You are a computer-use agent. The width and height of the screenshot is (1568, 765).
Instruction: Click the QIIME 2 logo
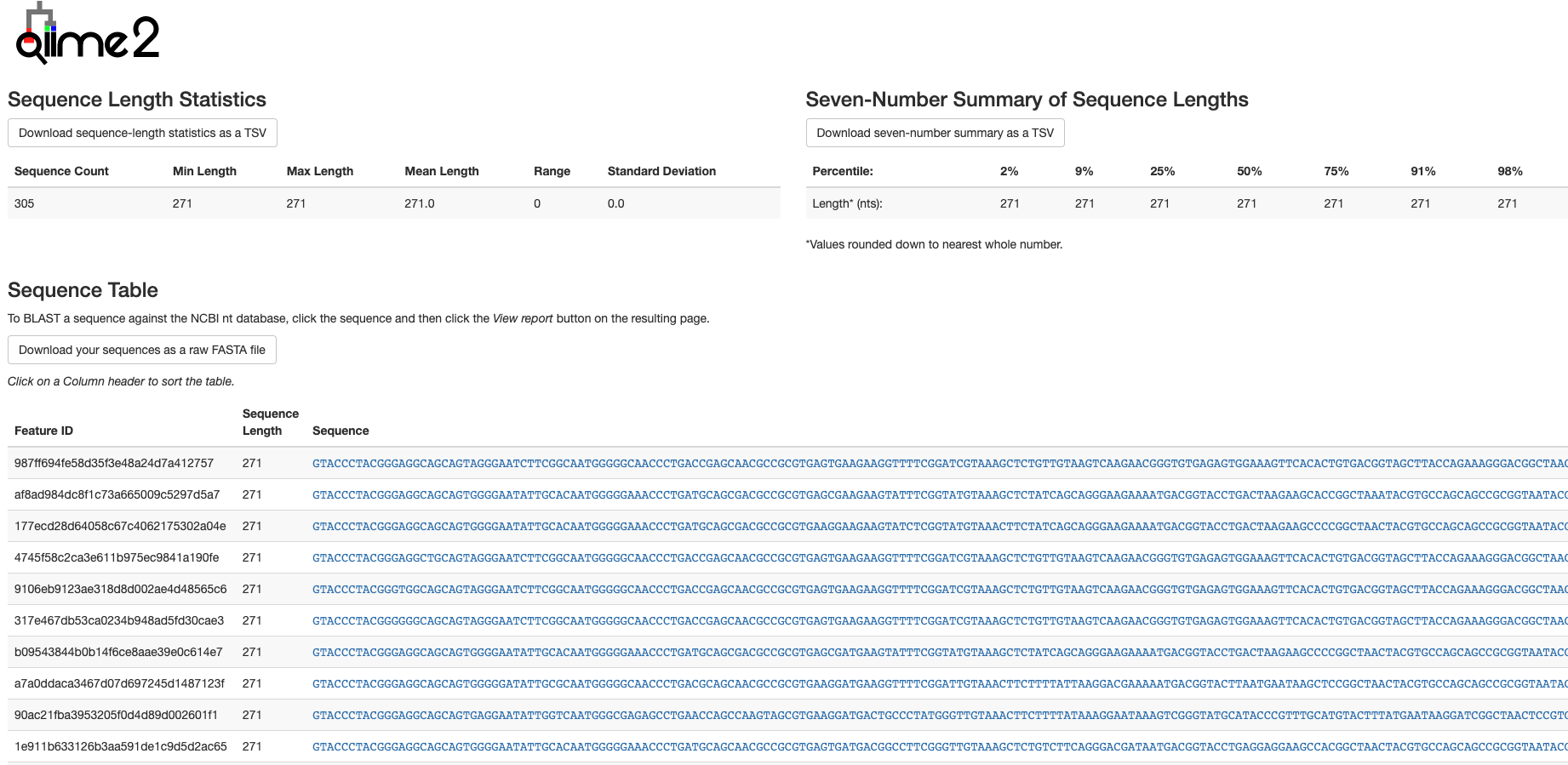88,34
